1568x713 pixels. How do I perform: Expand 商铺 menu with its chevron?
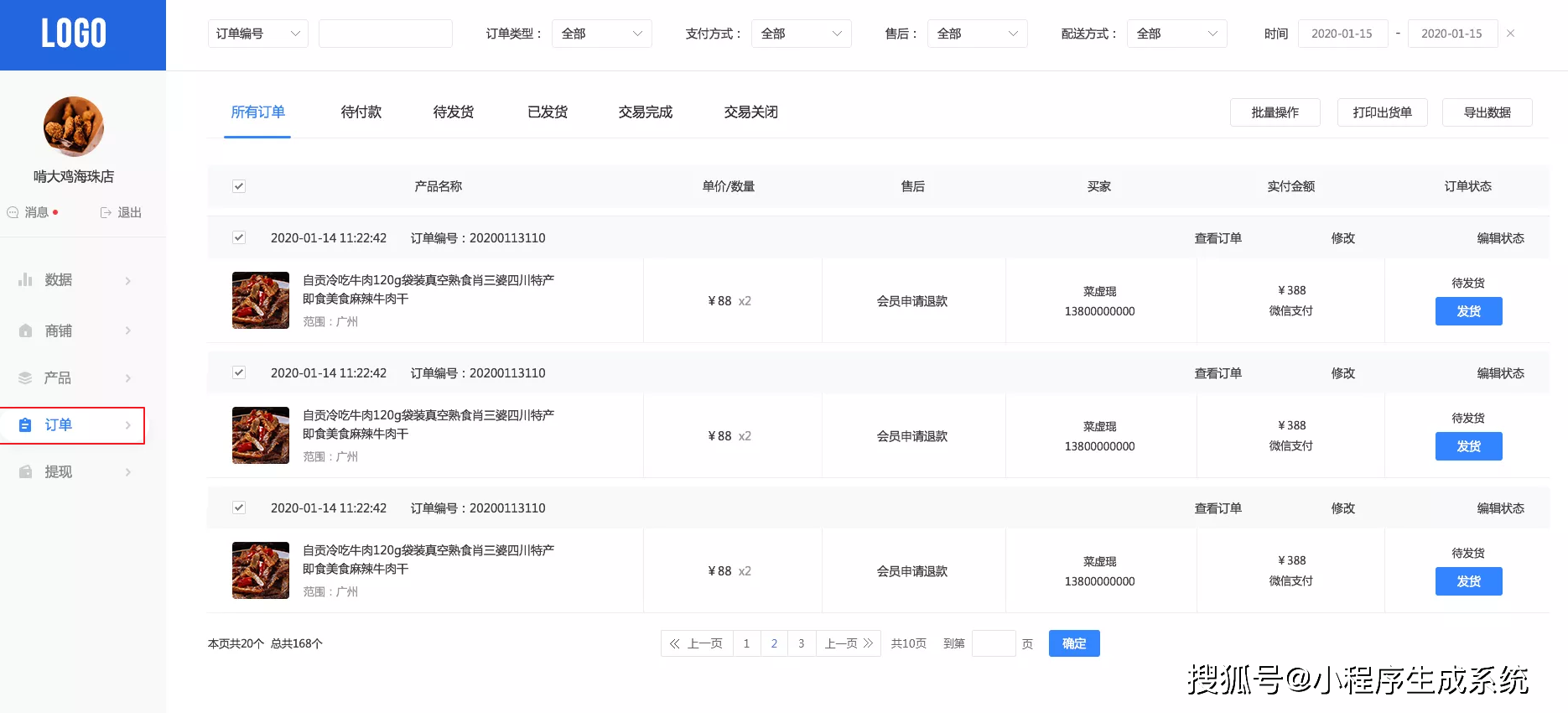click(x=128, y=330)
